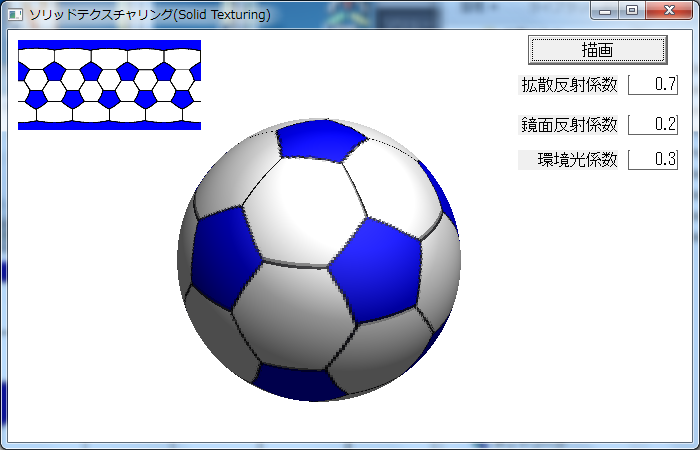700x450 pixels.
Task: Click the 拡散反射係数 label
Action: (568, 85)
